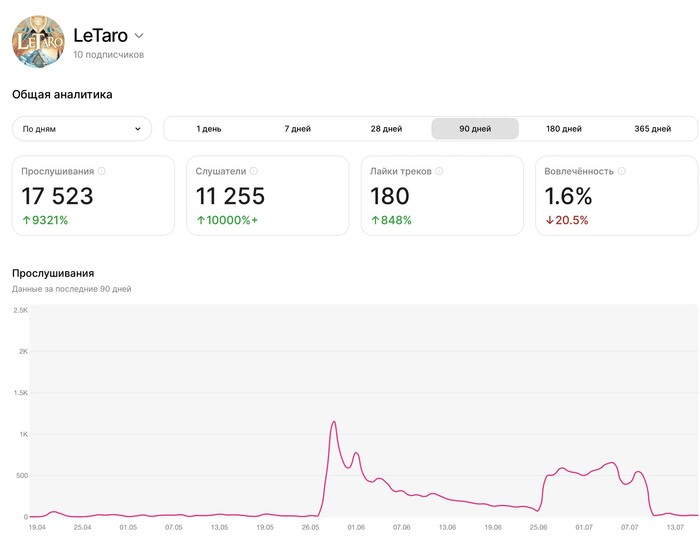The image size is (700, 537).
Task: Click info icon next to Вовлечённость
Action: 622,171
